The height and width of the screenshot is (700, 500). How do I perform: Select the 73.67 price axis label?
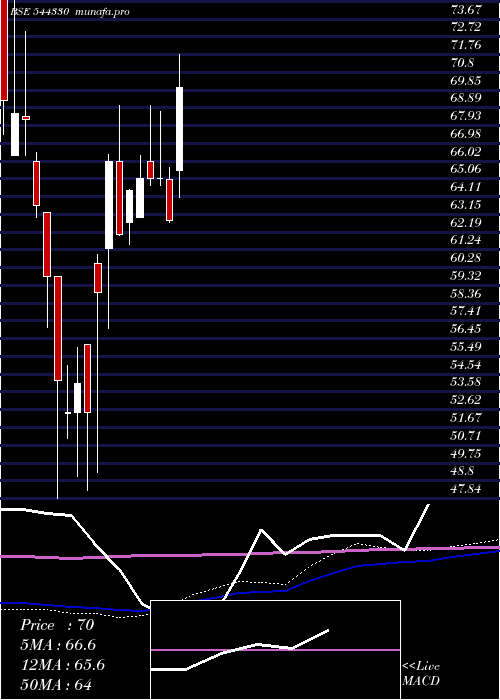pyautogui.click(x=466, y=9)
